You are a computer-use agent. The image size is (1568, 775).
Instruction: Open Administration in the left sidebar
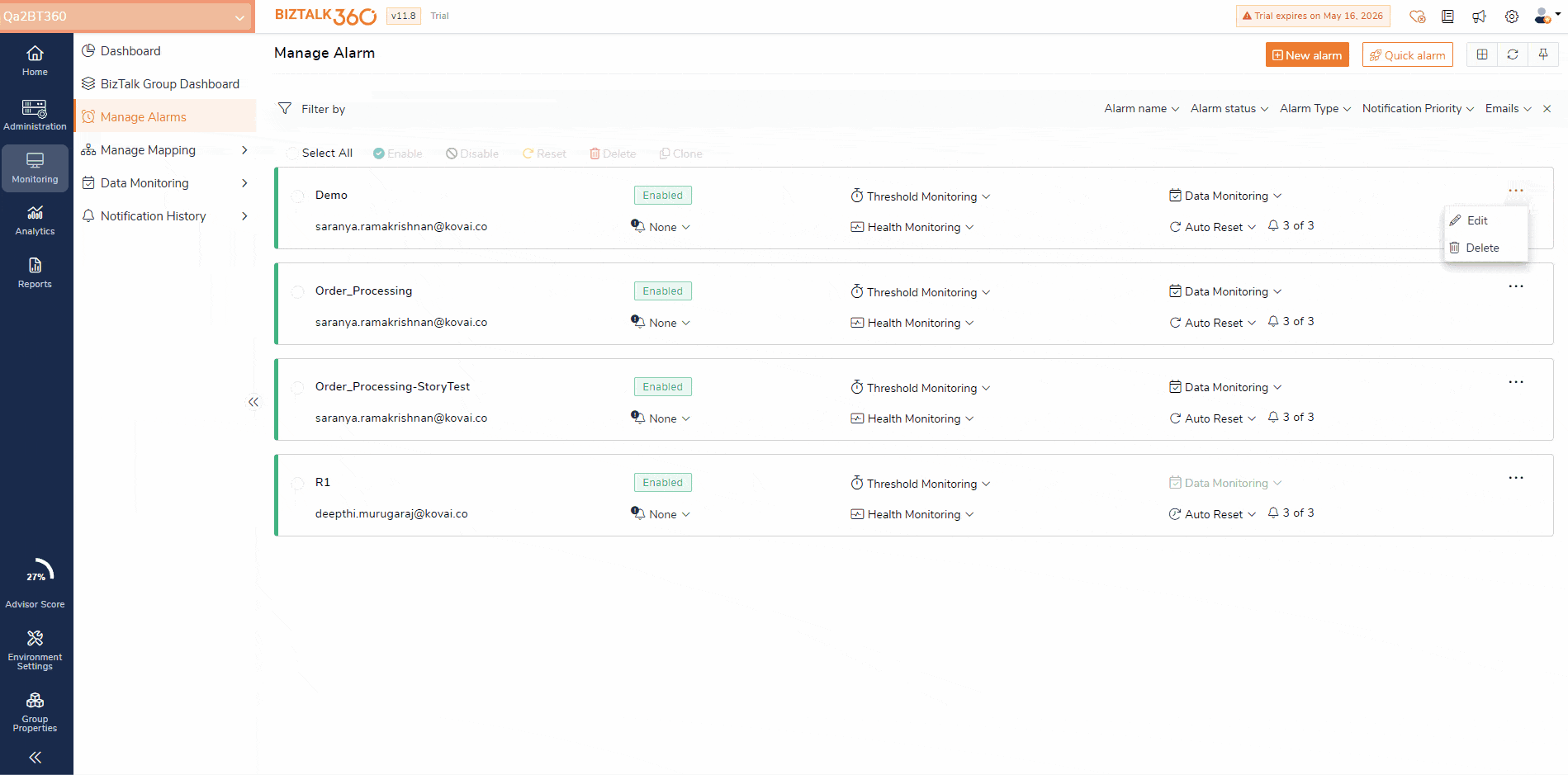point(35,115)
